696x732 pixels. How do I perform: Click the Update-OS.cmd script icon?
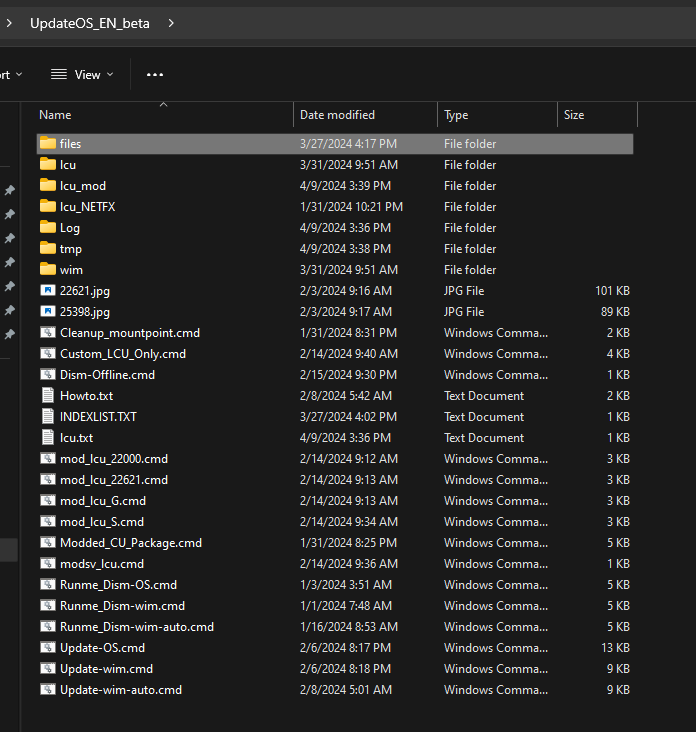point(48,648)
